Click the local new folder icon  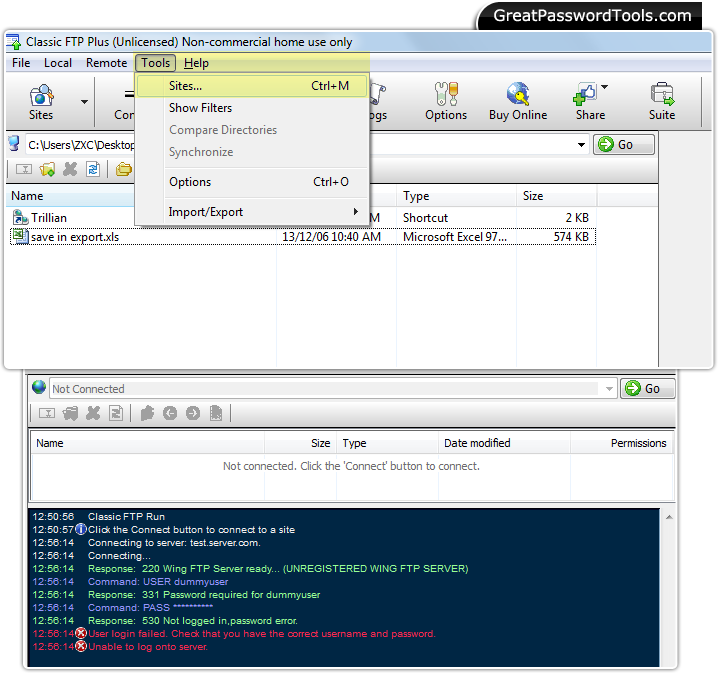click(47, 169)
